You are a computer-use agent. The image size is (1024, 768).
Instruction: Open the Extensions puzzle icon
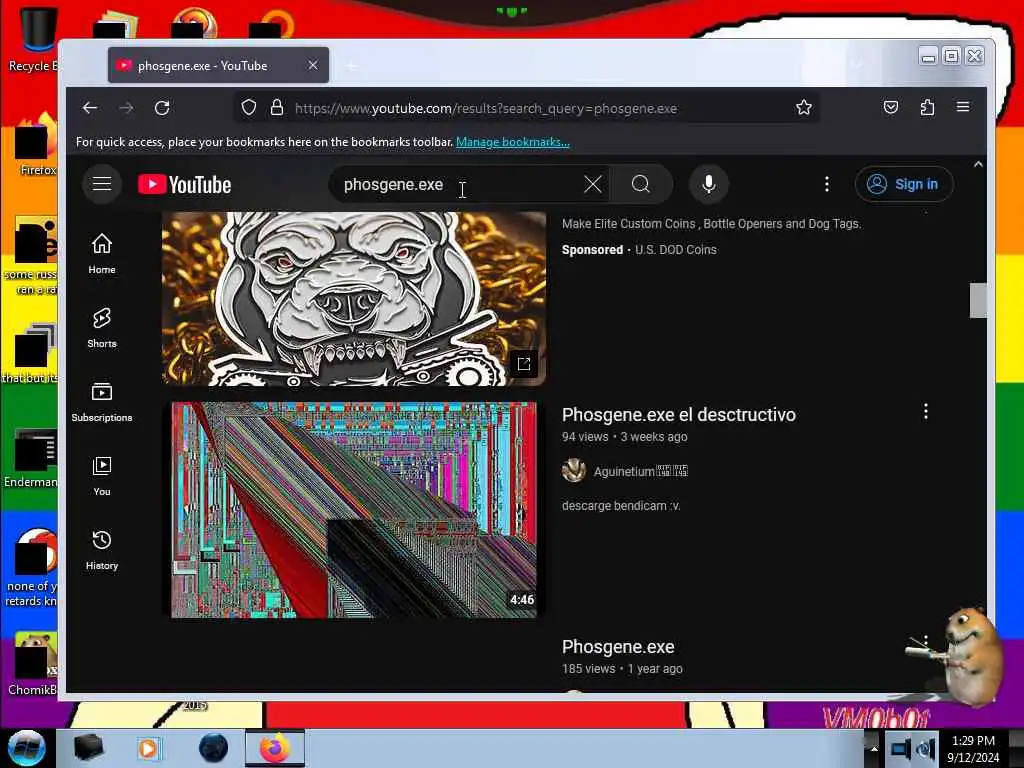click(x=927, y=107)
